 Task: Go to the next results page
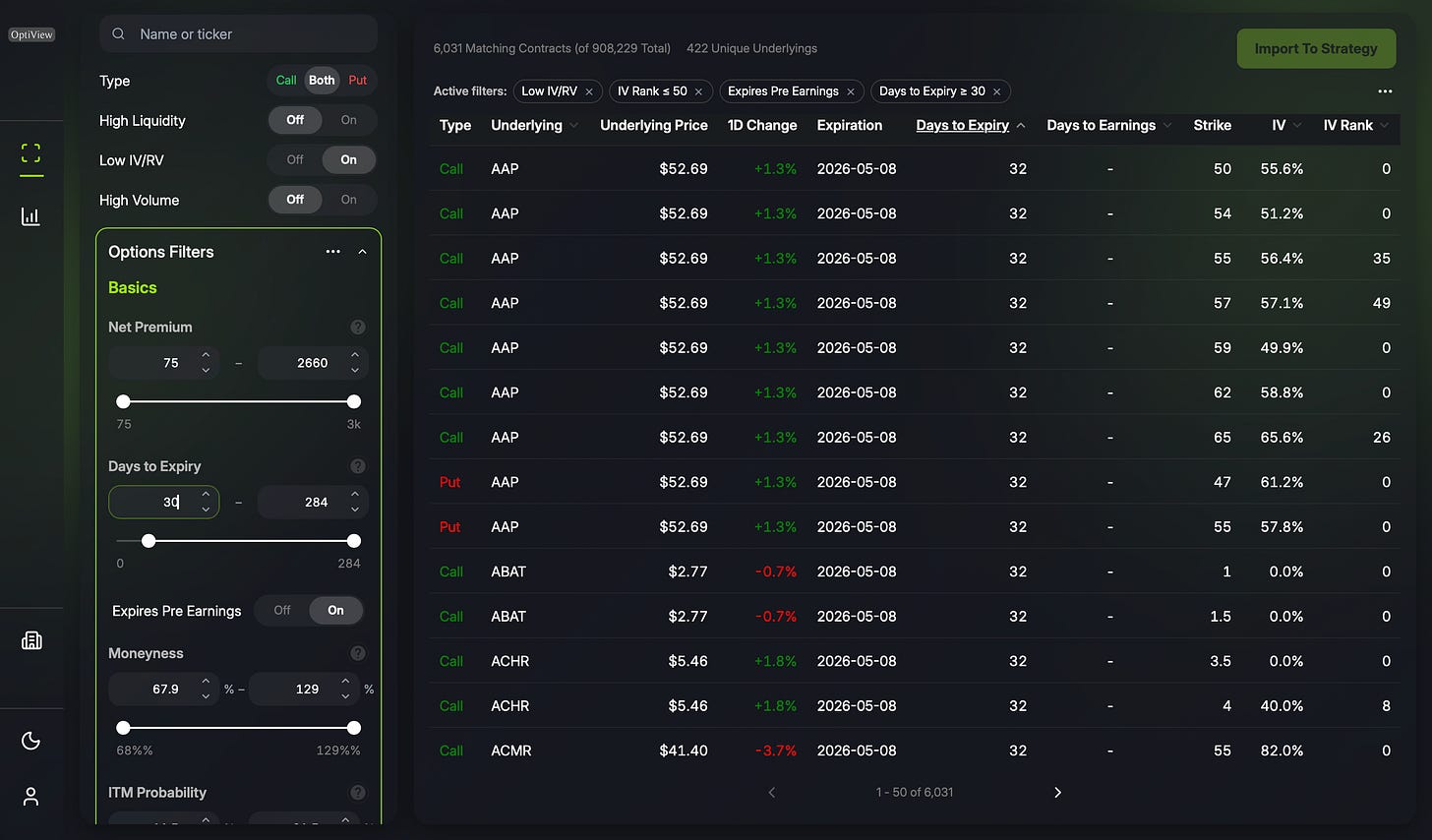tap(1057, 792)
